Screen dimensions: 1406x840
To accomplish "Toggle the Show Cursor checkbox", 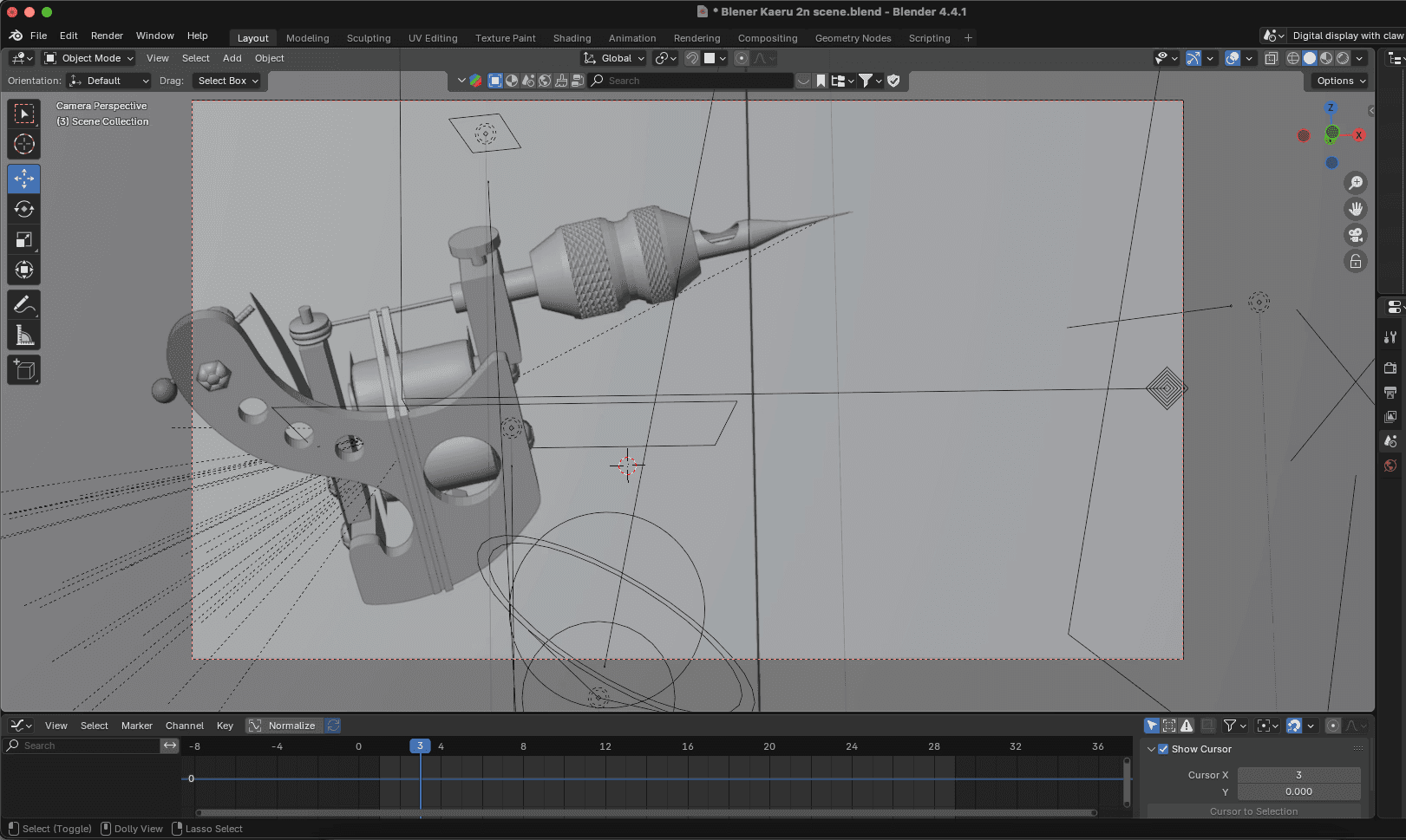I will point(1163,749).
